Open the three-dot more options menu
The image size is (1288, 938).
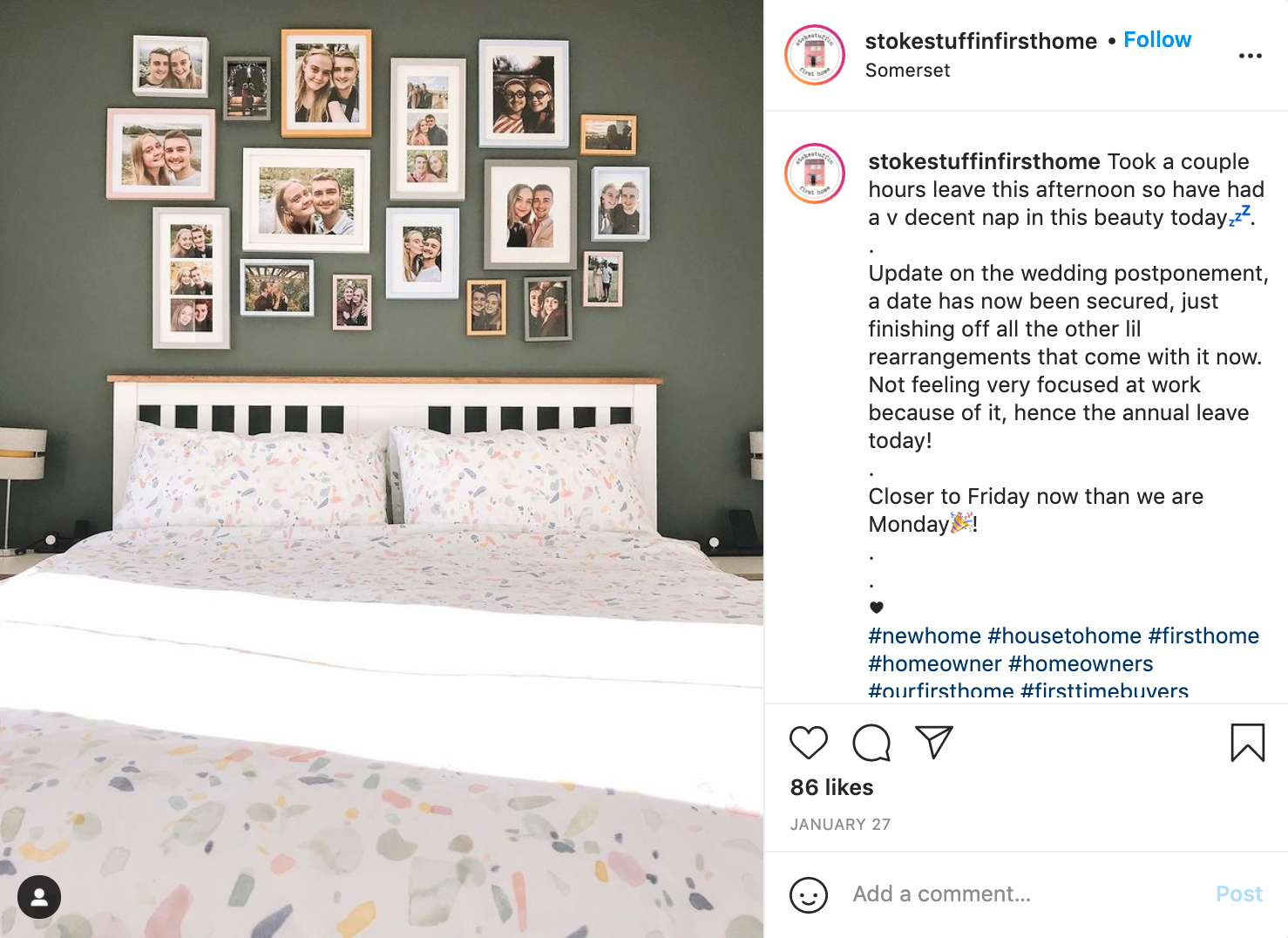1250,56
